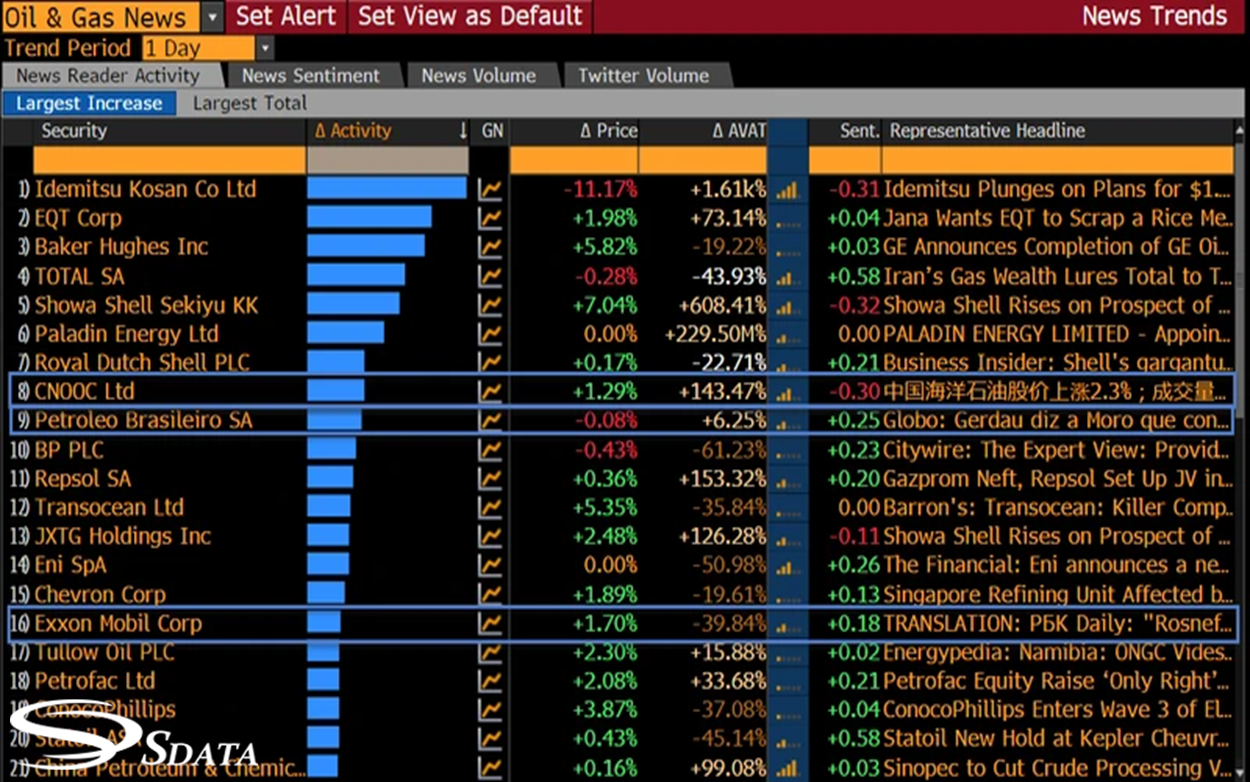The image size is (1250, 782).
Task: Click the Security column filter field
Action: 169,161
